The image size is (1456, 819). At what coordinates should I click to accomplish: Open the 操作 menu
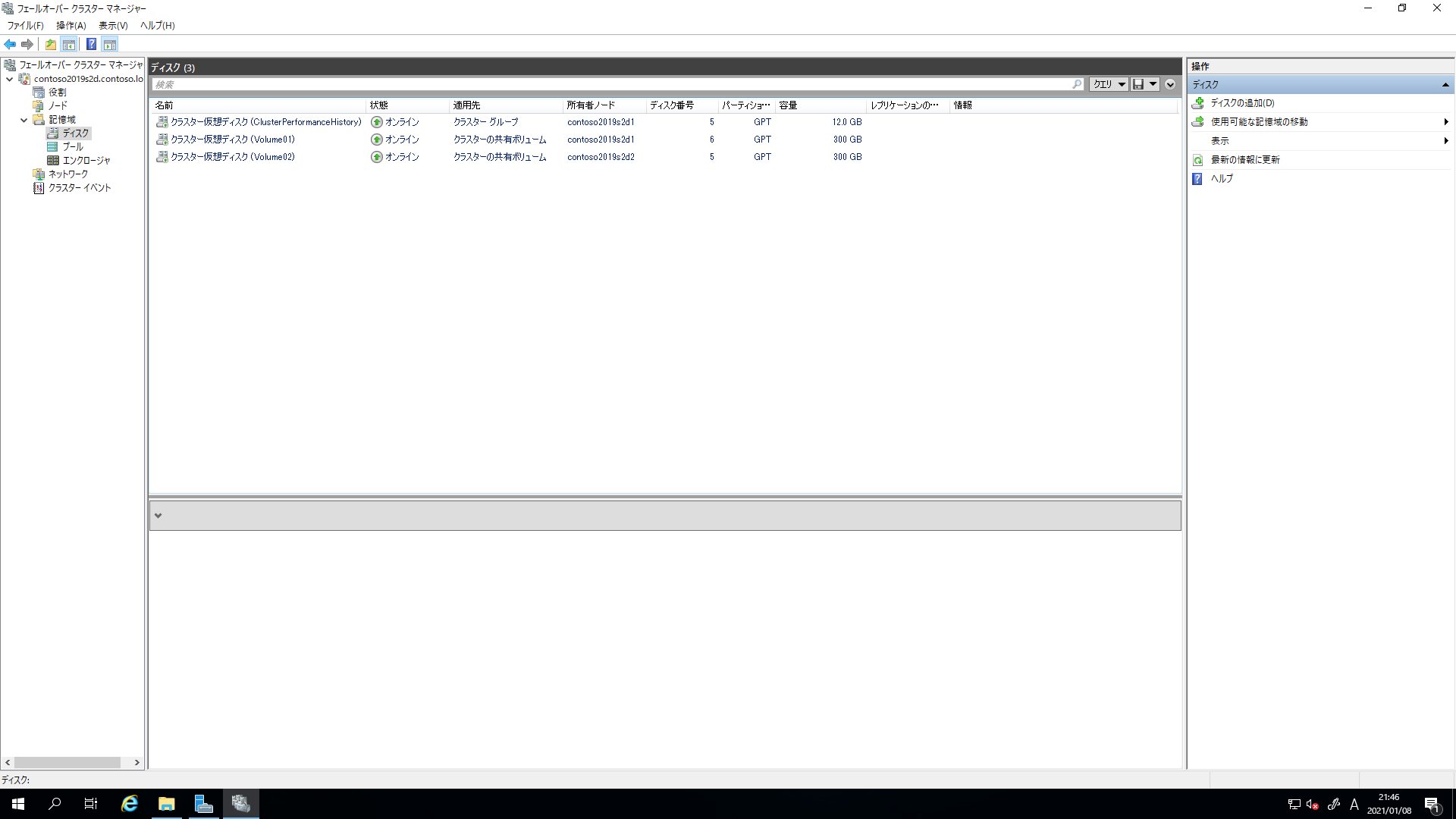tap(70, 25)
